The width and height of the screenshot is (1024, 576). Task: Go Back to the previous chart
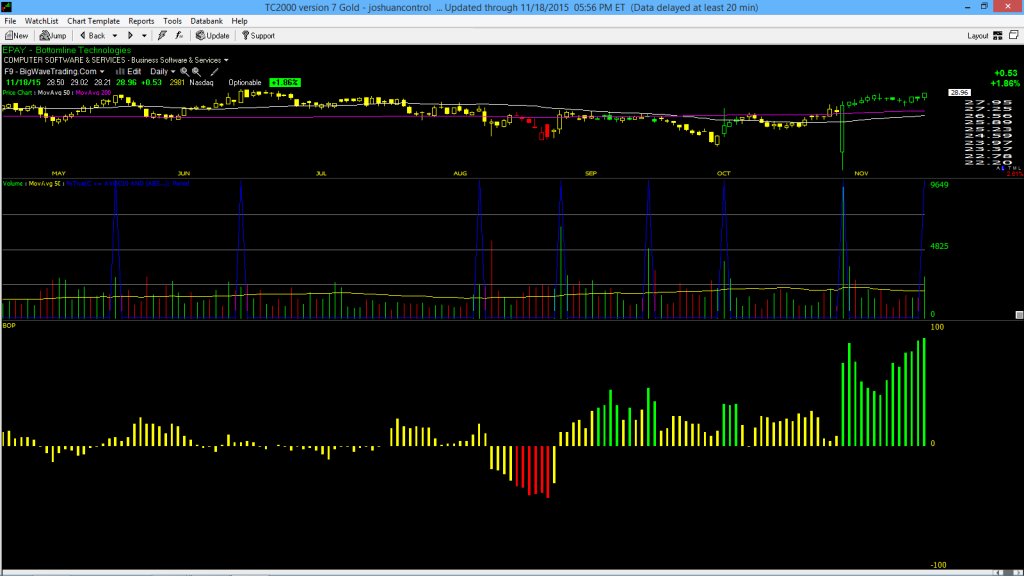coord(92,36)
